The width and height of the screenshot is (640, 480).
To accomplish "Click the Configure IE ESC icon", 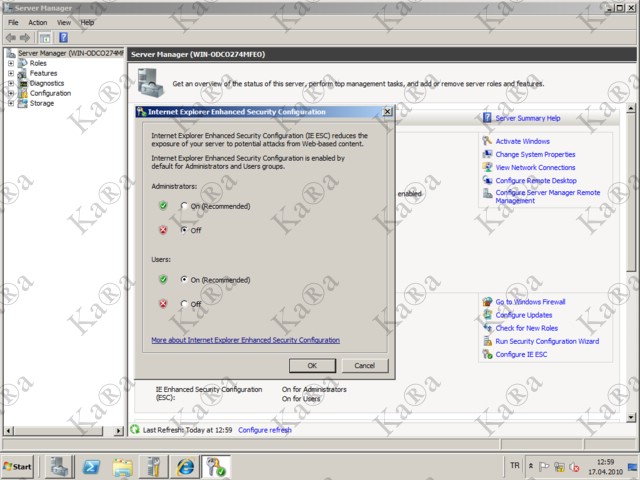I will pos(487,354).
